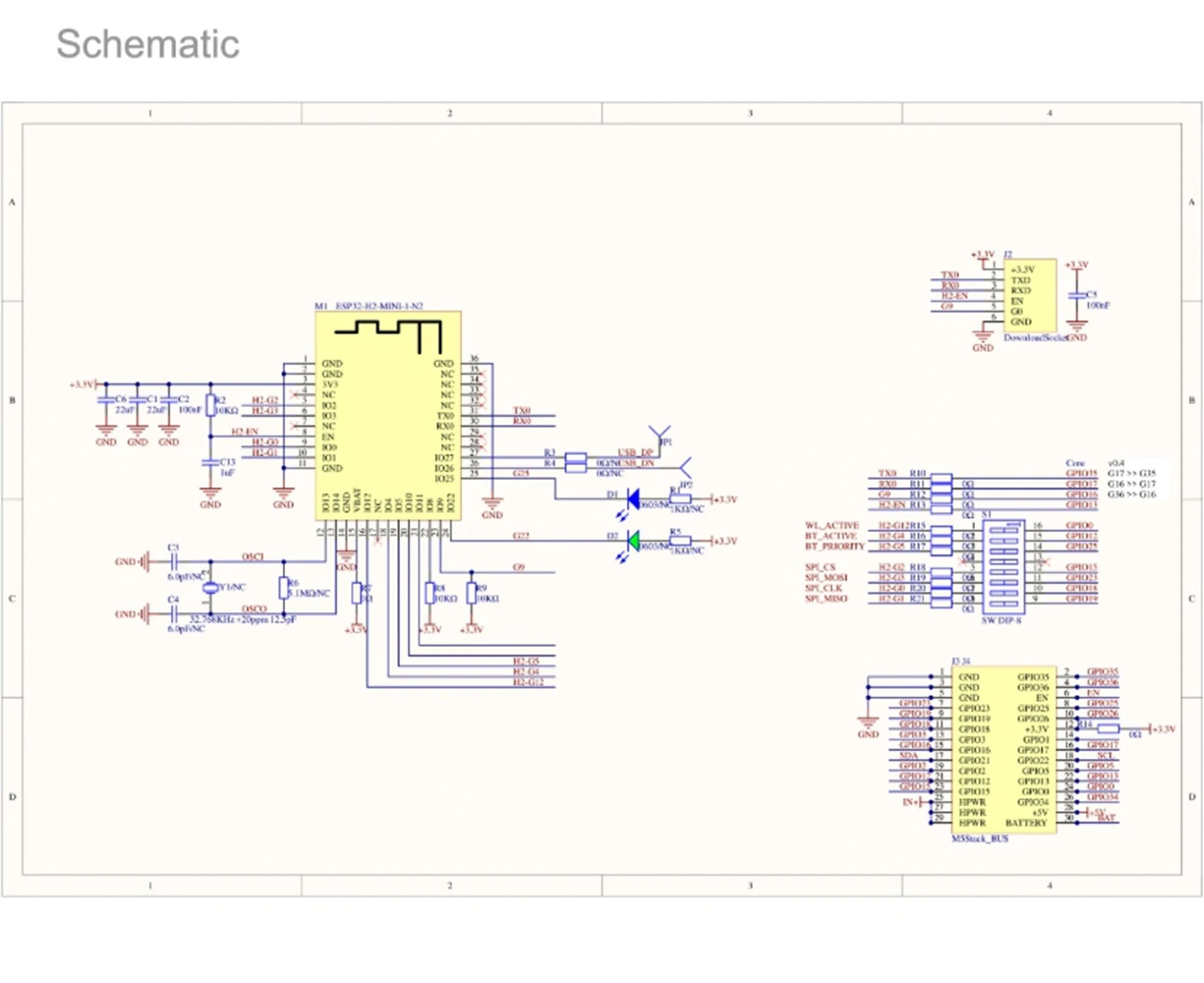The image size is (1204, 983).
Task: Click the SPI_MISO signal label
Action: pos(826,599)
